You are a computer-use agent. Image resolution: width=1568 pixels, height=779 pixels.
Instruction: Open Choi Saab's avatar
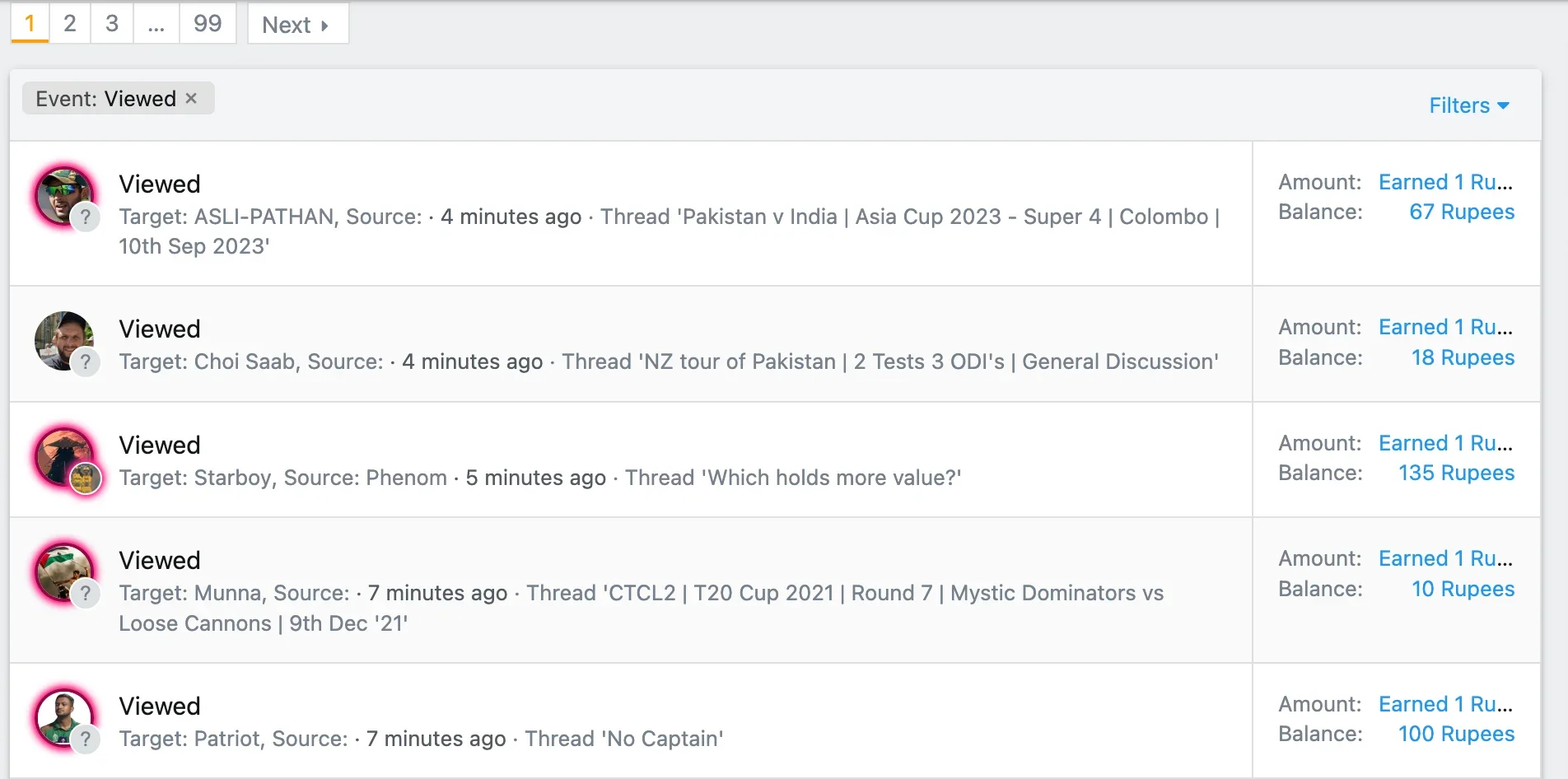[63, 340]
